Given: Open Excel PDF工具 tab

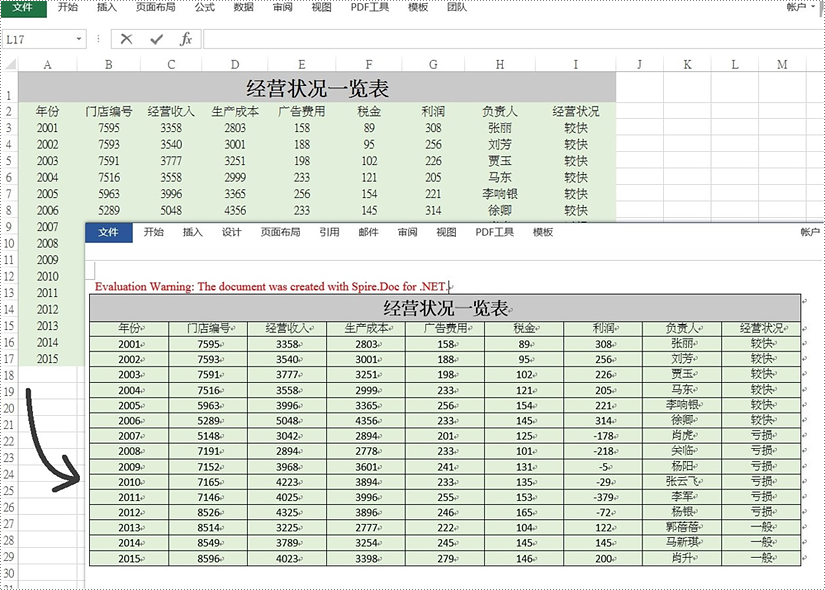Looking at the screenshot, I should click(x=370, y=7).
